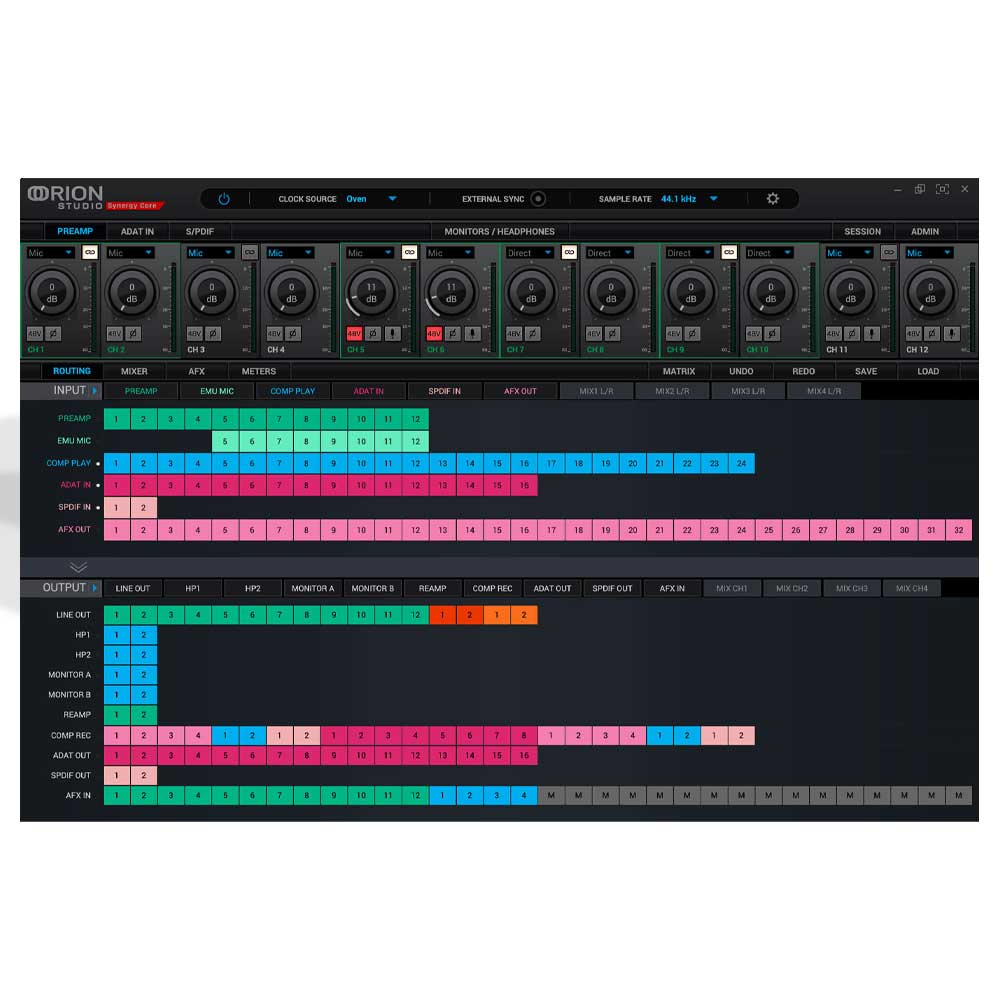This screenshot has height=1000, width=1000.
Task: Toggle stereo link for CH 5/6
Action: coord(409,253)
